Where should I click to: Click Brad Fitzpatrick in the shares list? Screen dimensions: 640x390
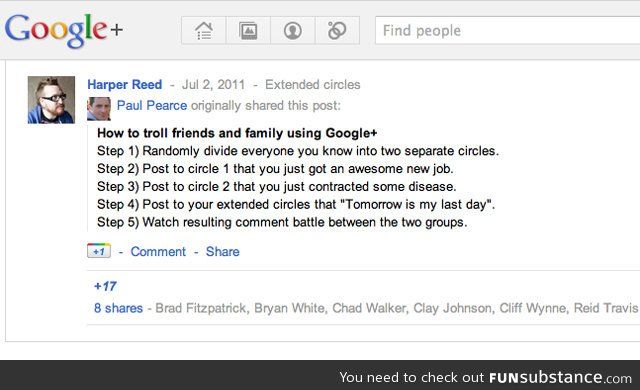tap(201, 308)
